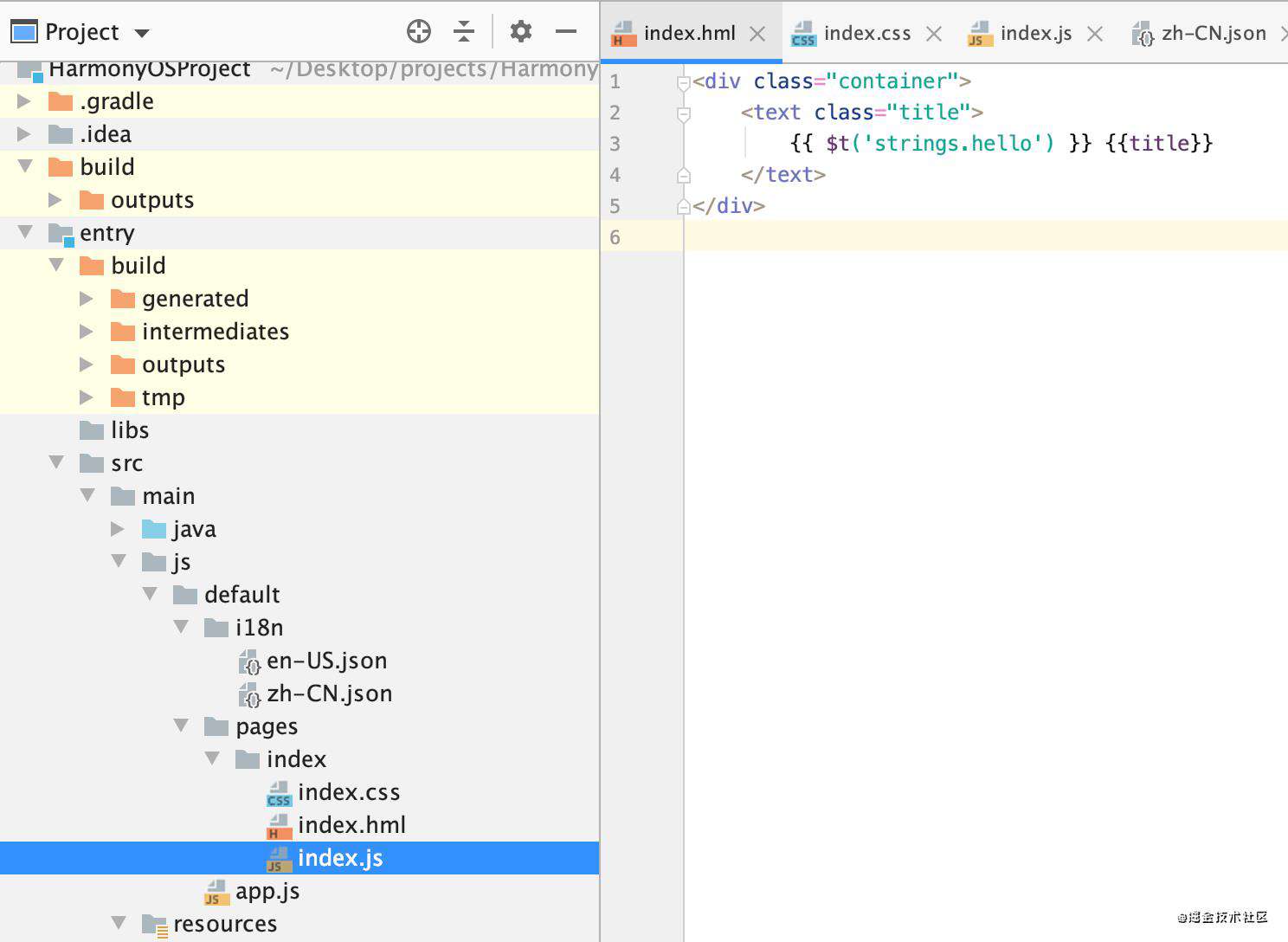The width and height of the screenshot is (1288, 942).
Task: Open Project panel settings gear
Action: coord(520,32)
